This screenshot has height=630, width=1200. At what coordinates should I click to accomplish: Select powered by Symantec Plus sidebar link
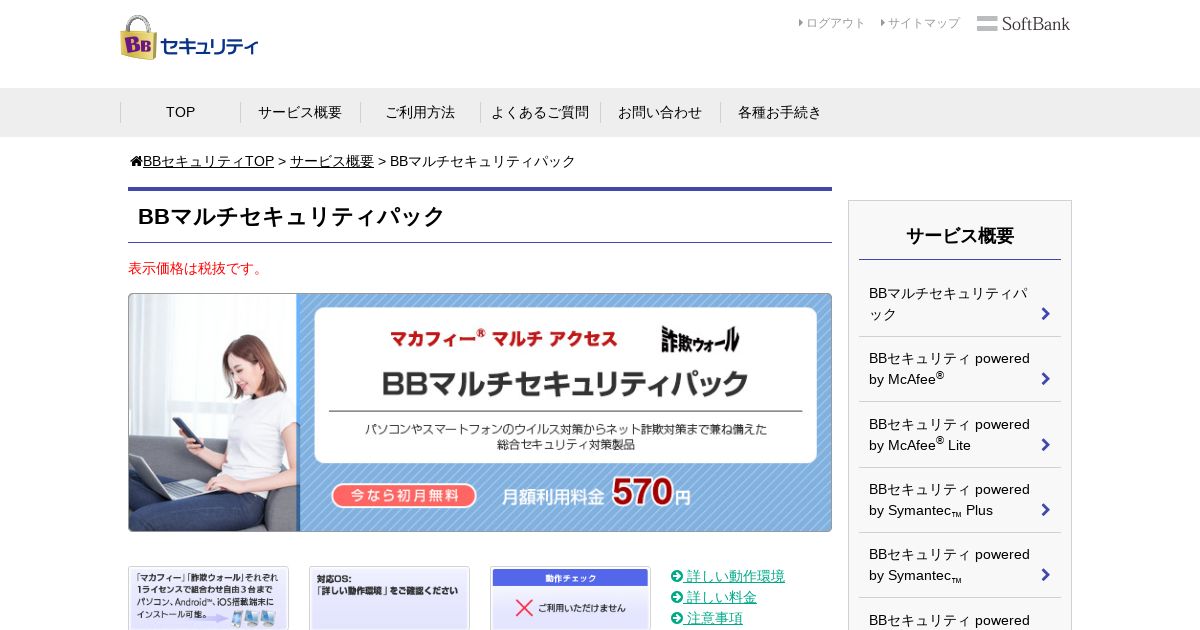pyautogui.click(x=960, y=500)
